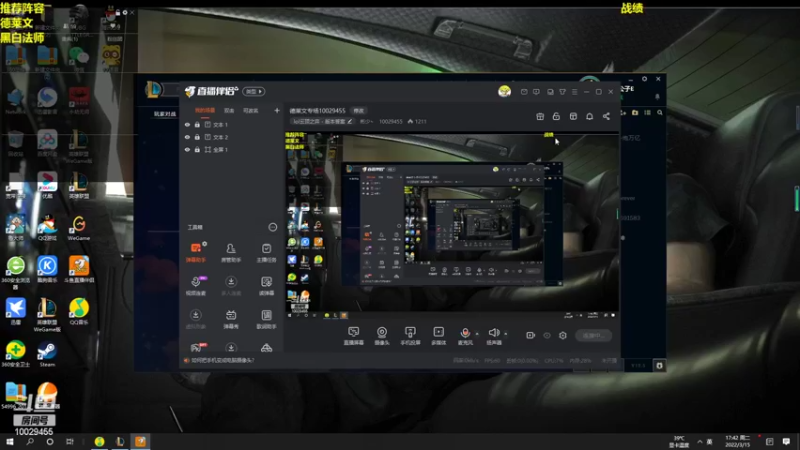800x450 pixels.
Task: Open settings gear in League client window
Action: [x=644, y=79]
